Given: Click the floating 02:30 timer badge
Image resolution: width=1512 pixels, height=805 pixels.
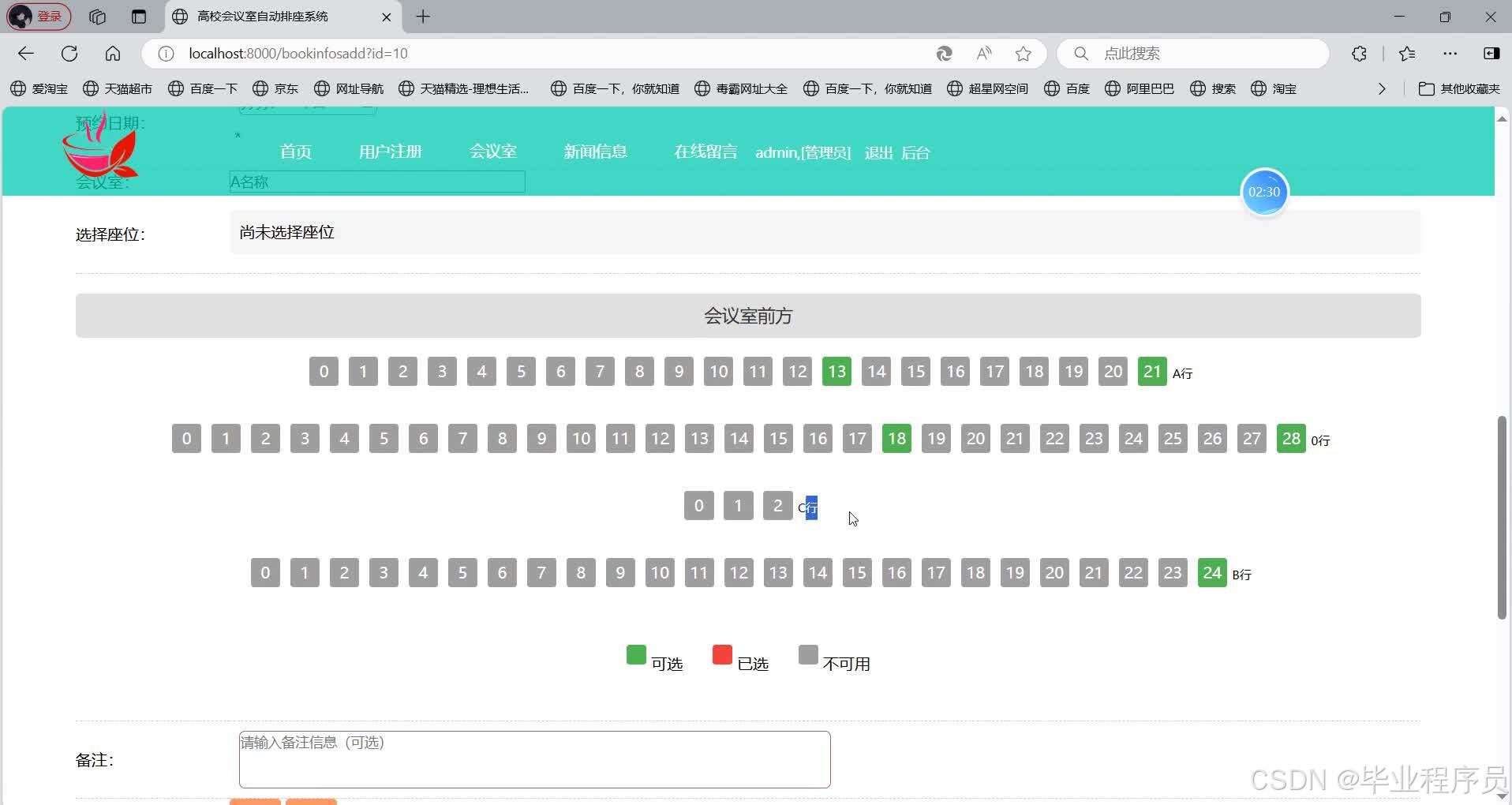Looking at the screenshot, I should 1264,192.
